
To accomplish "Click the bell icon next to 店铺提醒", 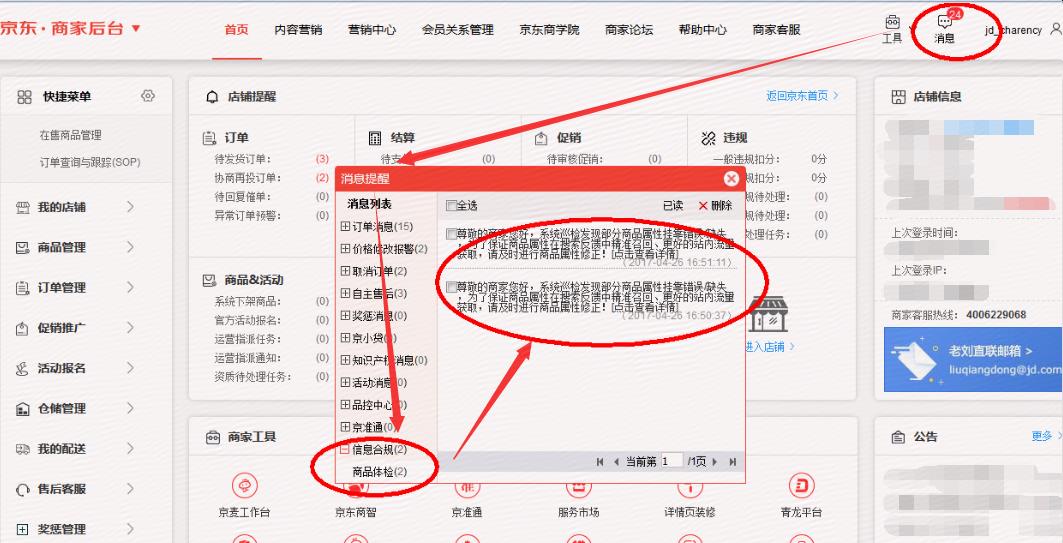I will pyautogui.click(x=212, y=97).
